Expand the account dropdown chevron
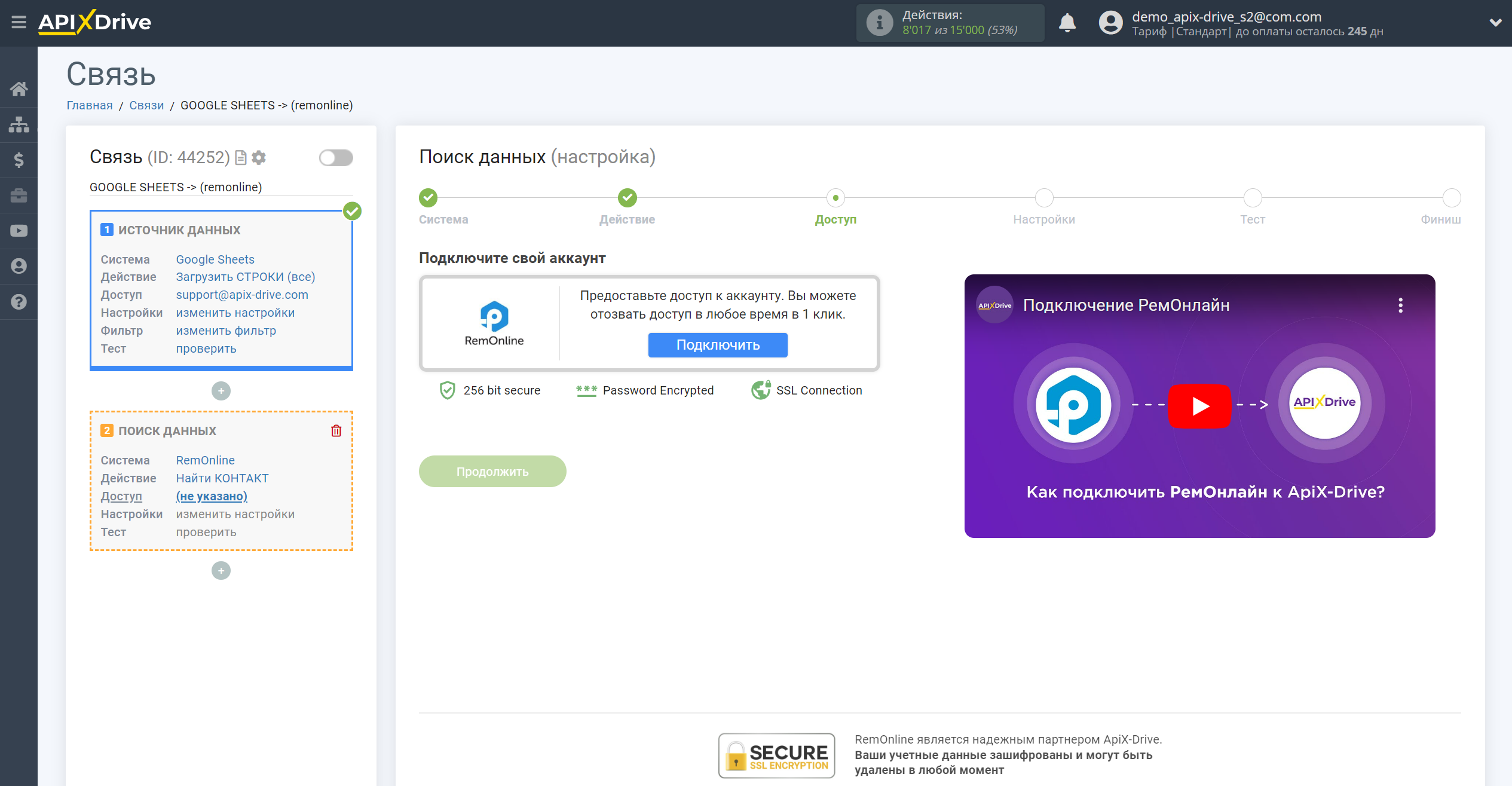The image size is (1512, 786). click(1495, 23)
